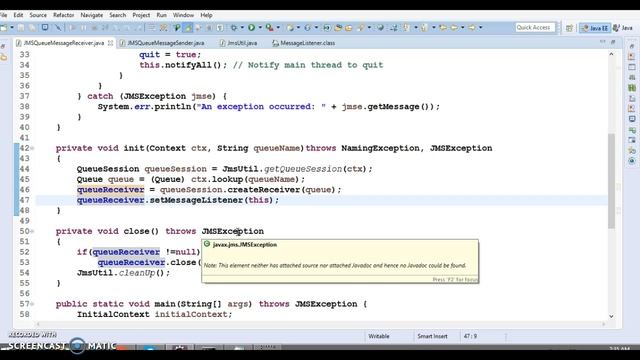Click 'NamingException' in line 42
640x360 pixels.
coord(380,148)
